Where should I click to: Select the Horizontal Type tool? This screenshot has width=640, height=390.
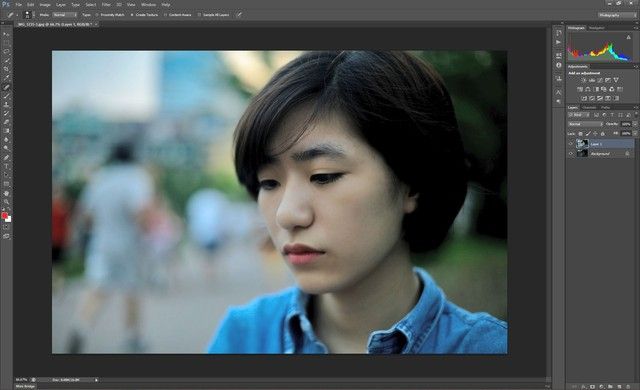6,166
